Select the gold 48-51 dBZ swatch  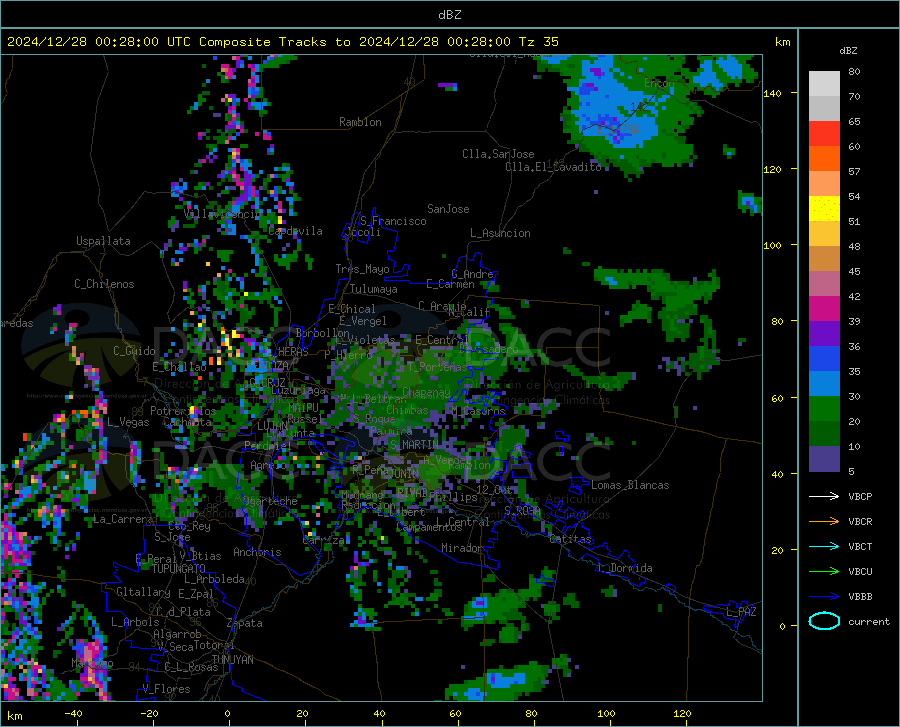(824, 234)
